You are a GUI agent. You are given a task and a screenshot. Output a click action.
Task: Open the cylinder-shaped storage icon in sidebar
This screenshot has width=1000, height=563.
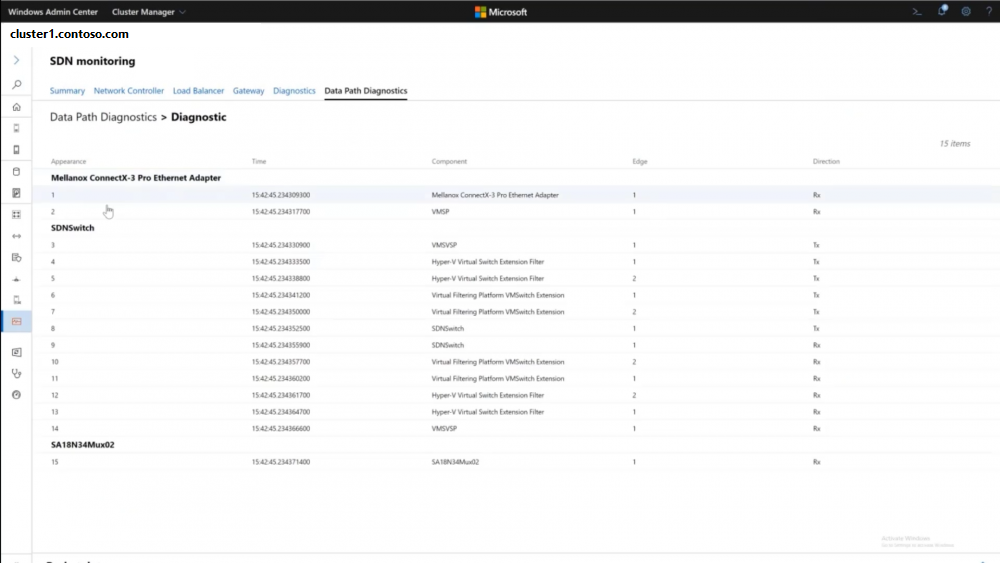[x=17, y=172]
